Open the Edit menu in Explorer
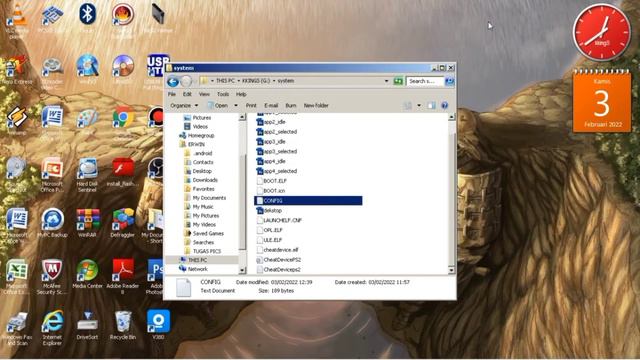640x360 pixels. pos(187,94)
